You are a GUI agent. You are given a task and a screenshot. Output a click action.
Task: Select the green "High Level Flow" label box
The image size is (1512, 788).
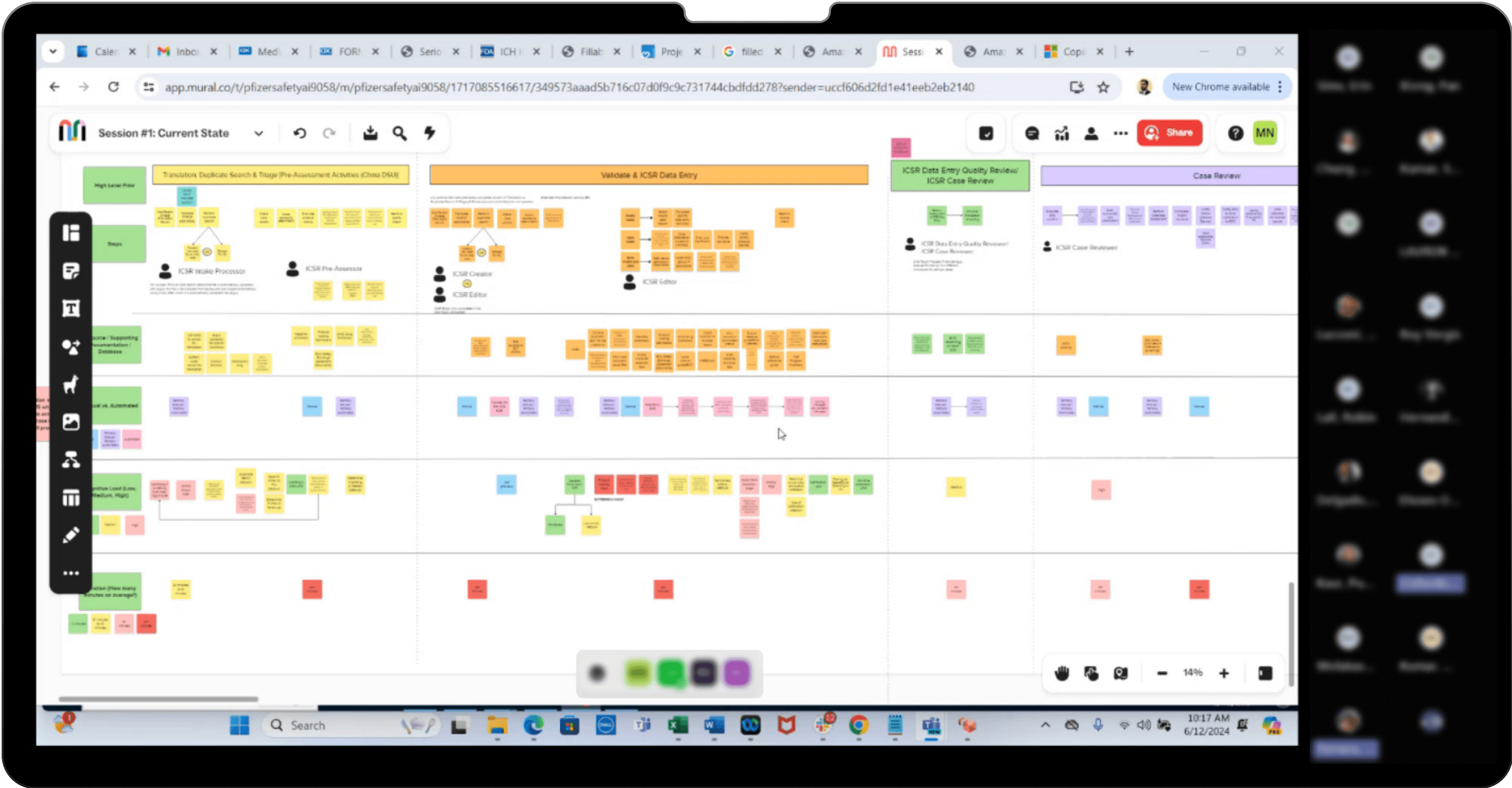coord(114,186)
